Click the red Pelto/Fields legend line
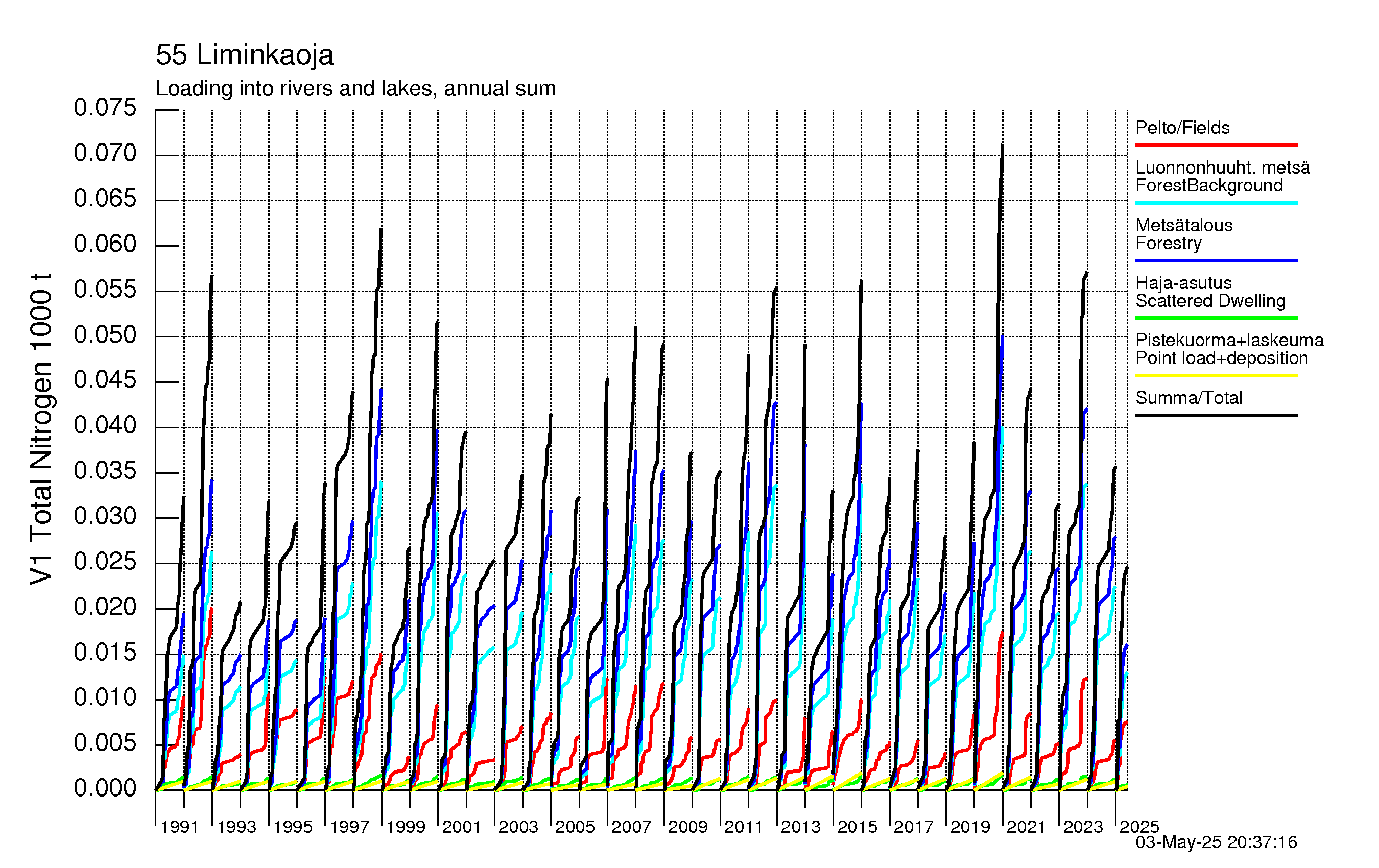Viewport: 1379px width, 868px height. [1216, 146]
